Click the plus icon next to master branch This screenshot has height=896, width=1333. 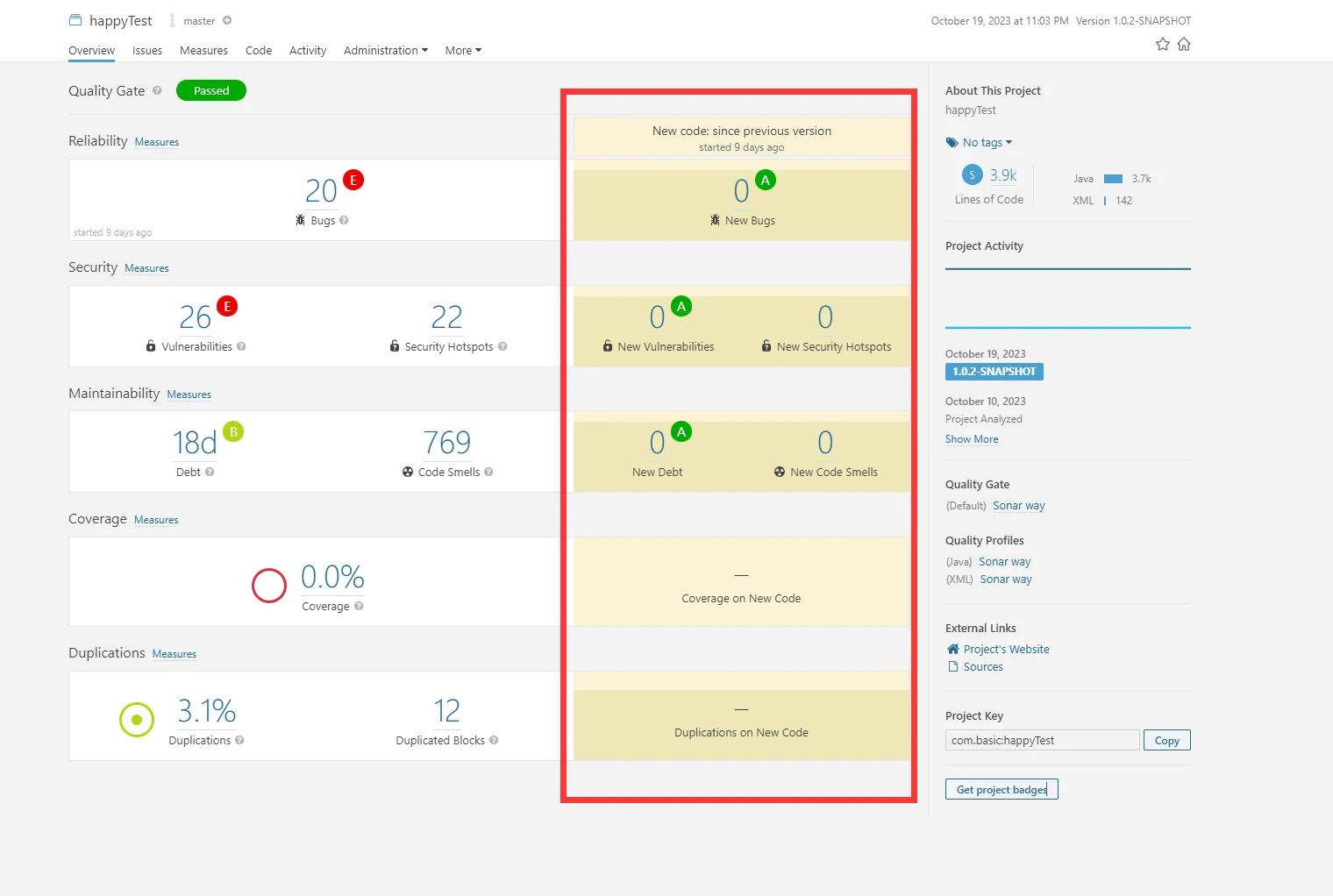coord(227,20)
